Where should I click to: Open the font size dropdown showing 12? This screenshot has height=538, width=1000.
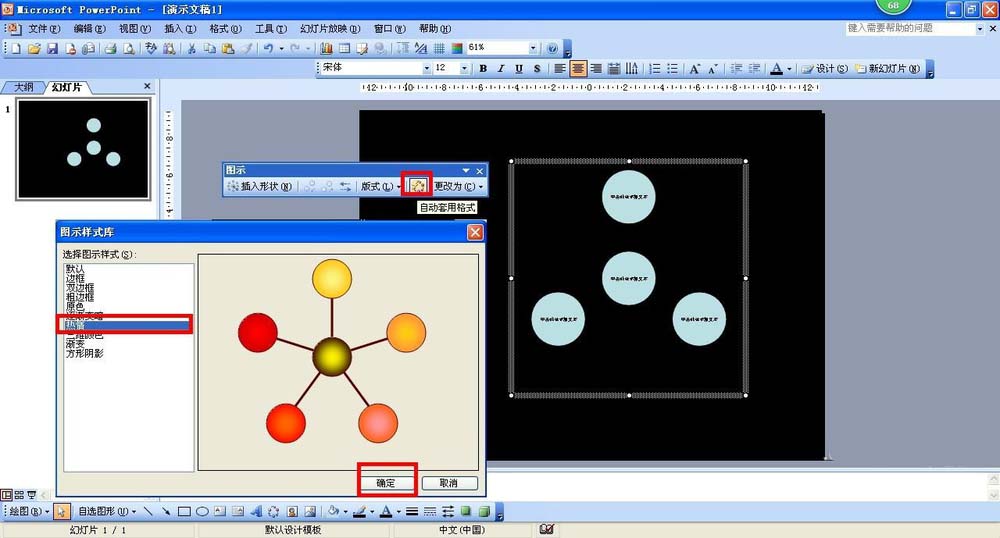coord(464,68)
